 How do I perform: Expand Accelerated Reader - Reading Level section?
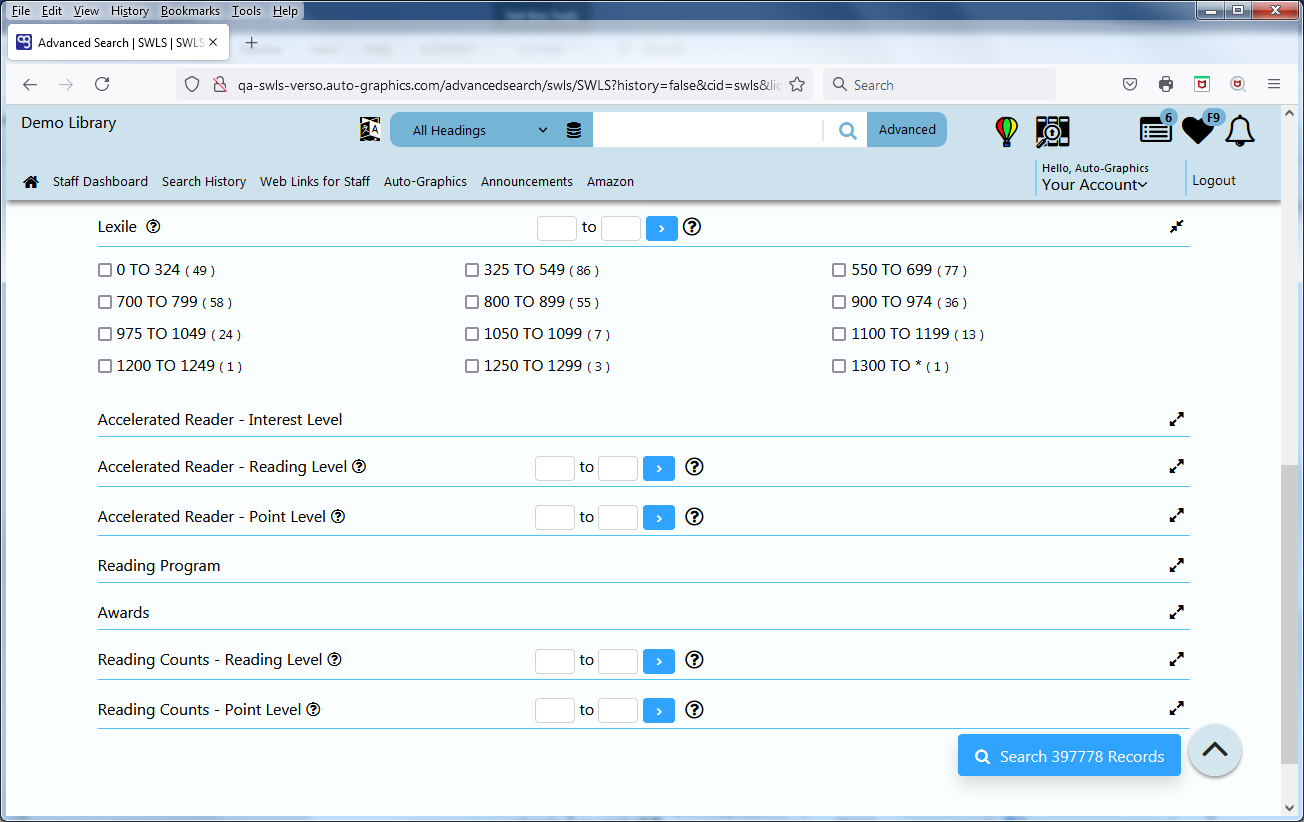click(x=1177, y=466)
